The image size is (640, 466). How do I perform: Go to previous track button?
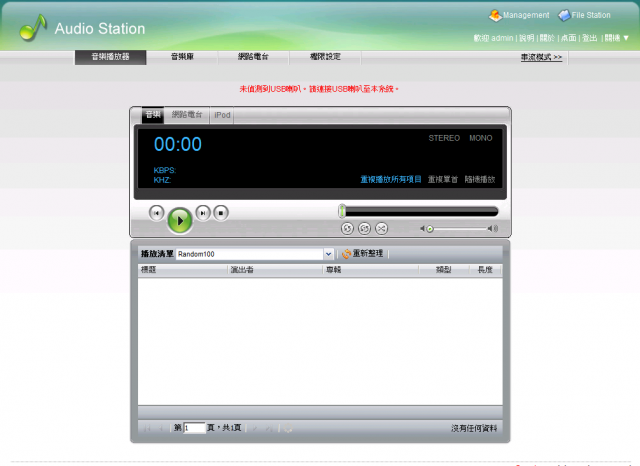click(x=156, y=213)
